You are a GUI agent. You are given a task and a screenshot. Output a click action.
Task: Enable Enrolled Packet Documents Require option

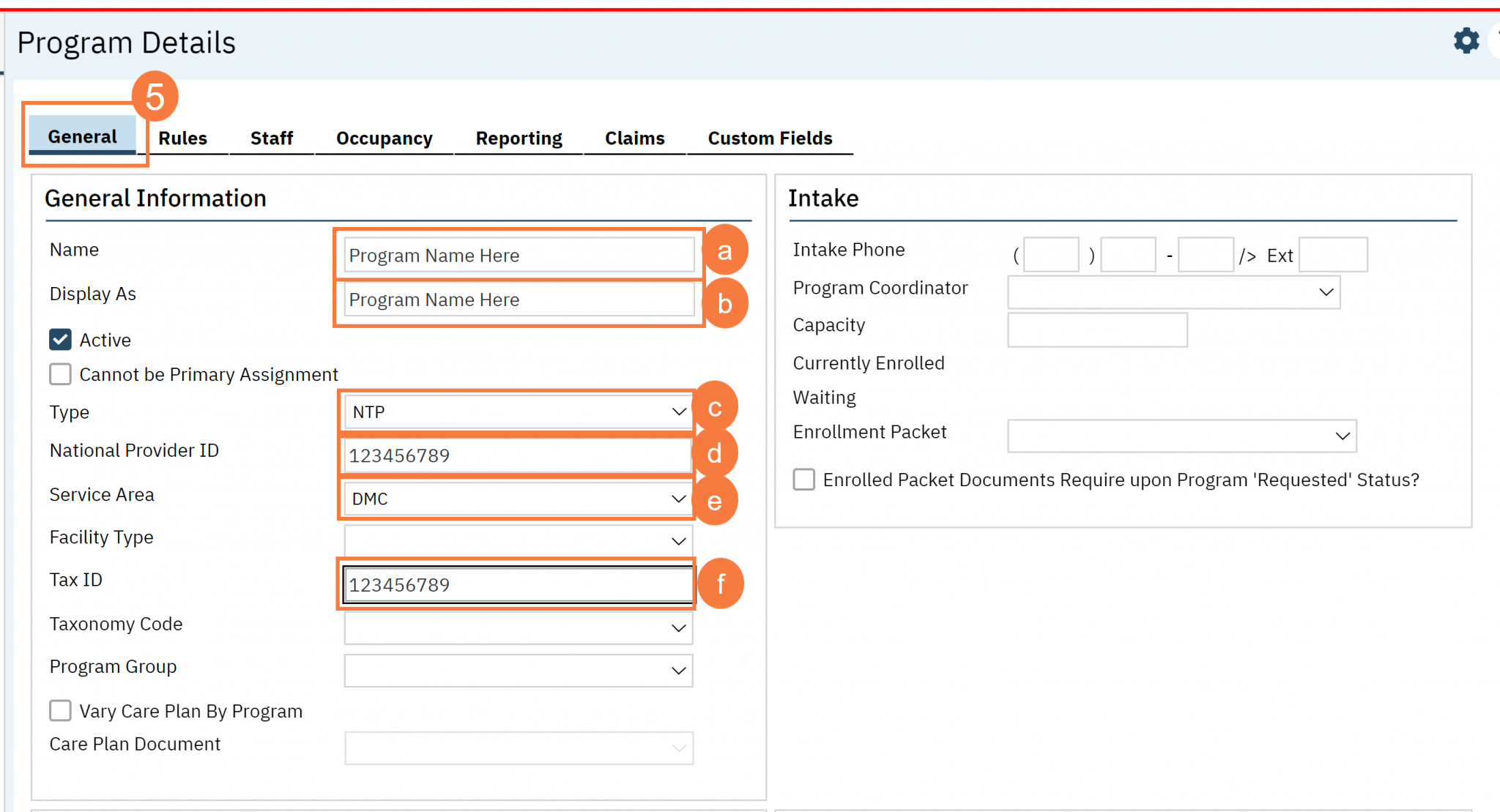(803, 480)
